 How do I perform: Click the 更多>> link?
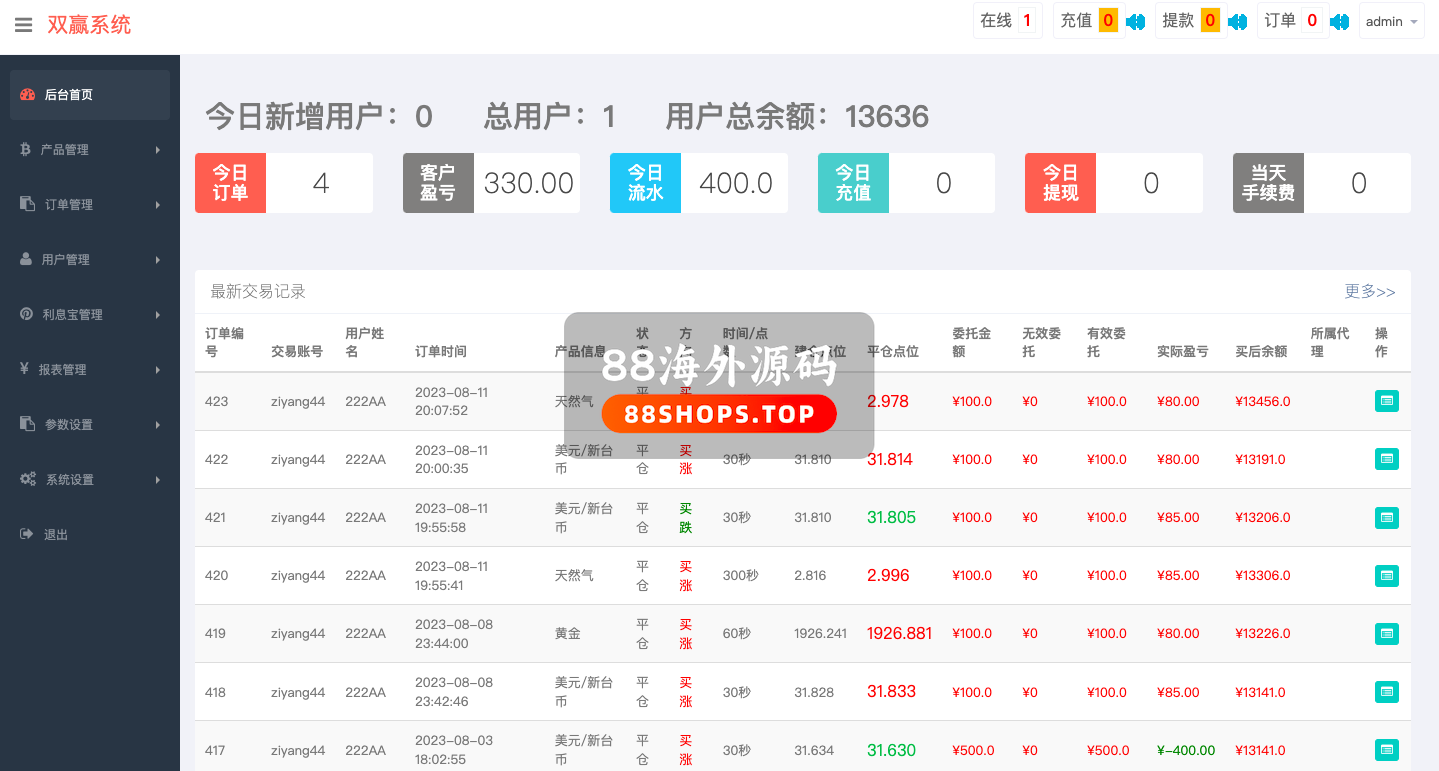1369,291
